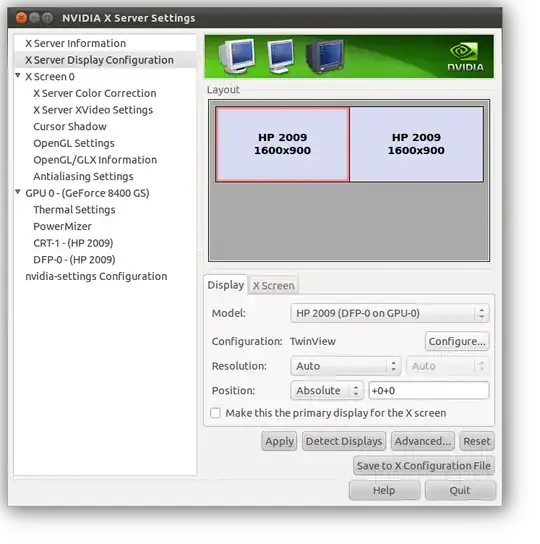Image resolution: width=540 pixels, height=544 pixels.
Task: Click the Configure... button
Action: tap(457, 341)
